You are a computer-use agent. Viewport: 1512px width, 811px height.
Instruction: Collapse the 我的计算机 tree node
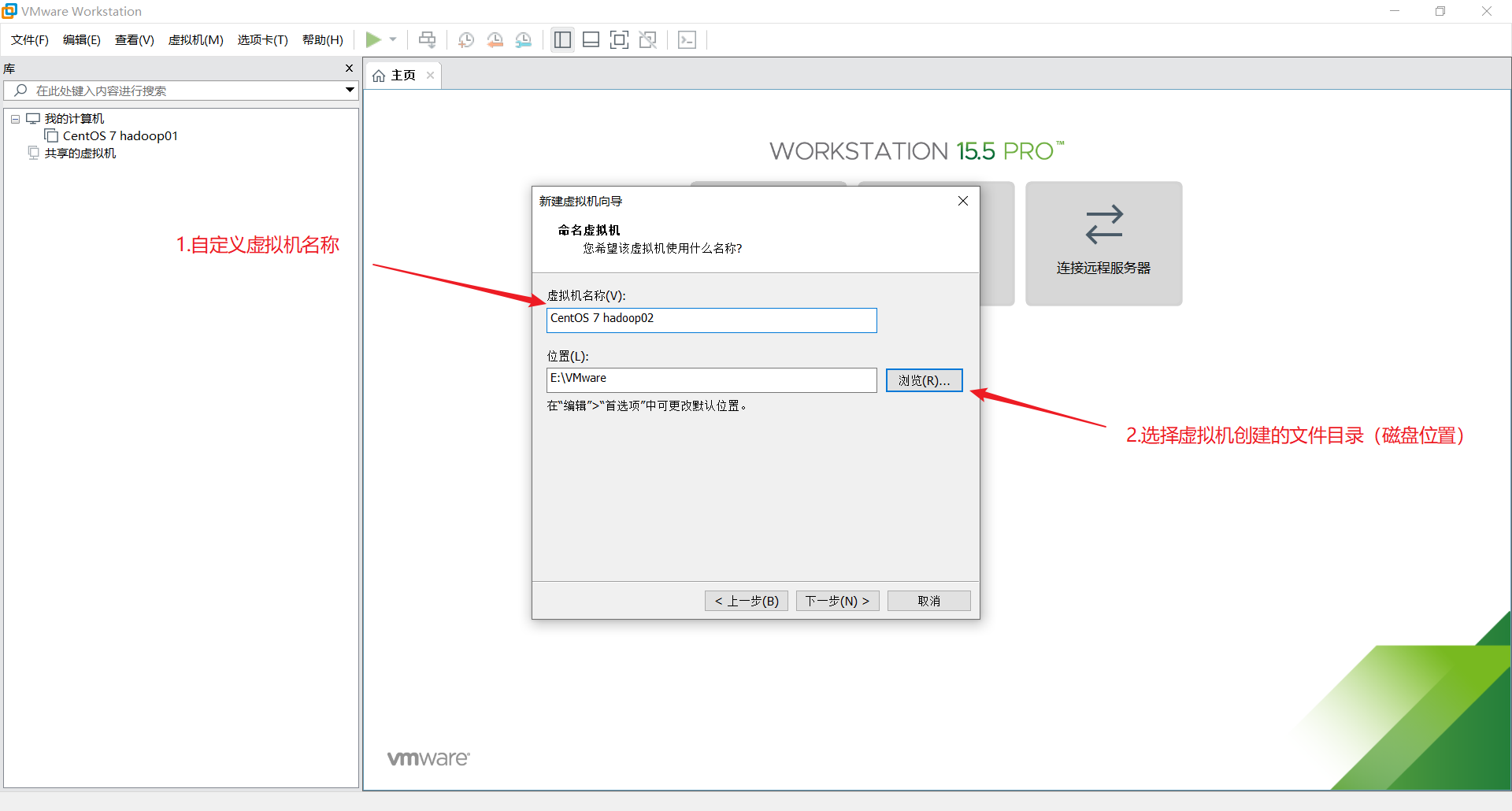(15, 119)
